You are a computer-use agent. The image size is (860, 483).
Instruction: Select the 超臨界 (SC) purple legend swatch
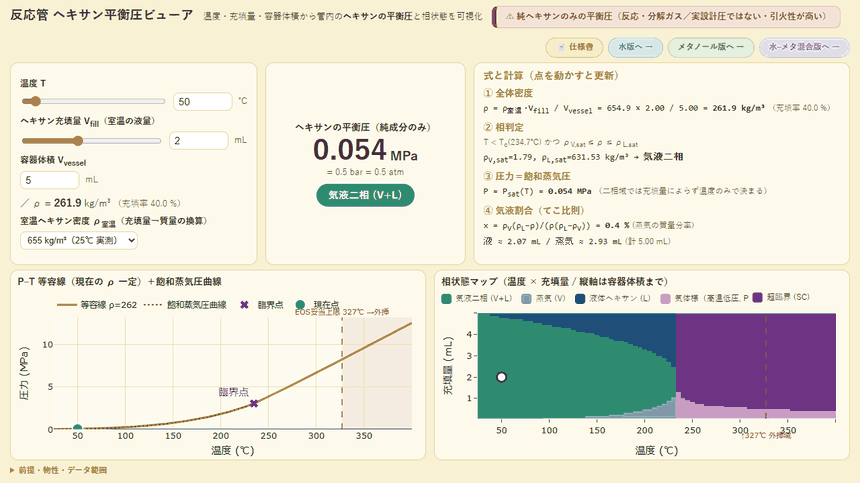(x=757, y=297)
